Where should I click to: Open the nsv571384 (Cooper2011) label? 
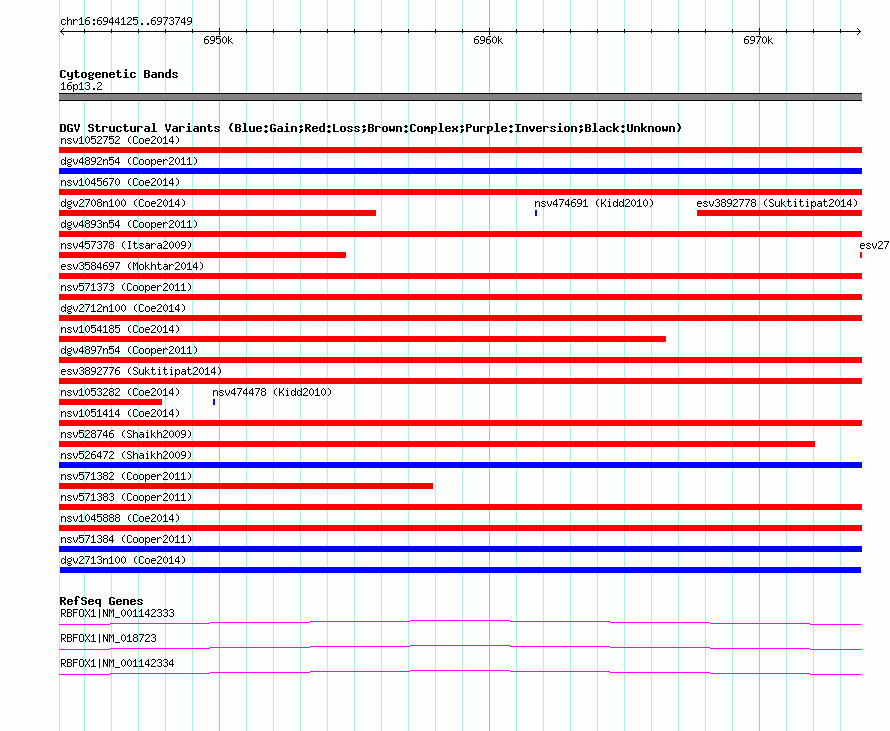pos(126,539)
